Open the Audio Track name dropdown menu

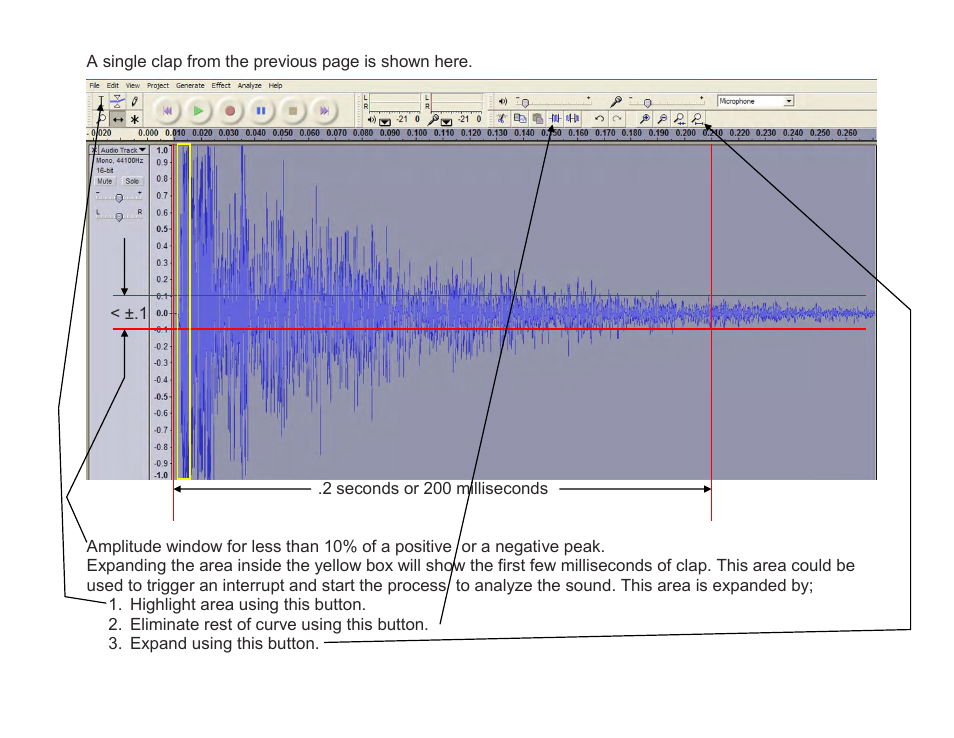(x=124, y=150)
